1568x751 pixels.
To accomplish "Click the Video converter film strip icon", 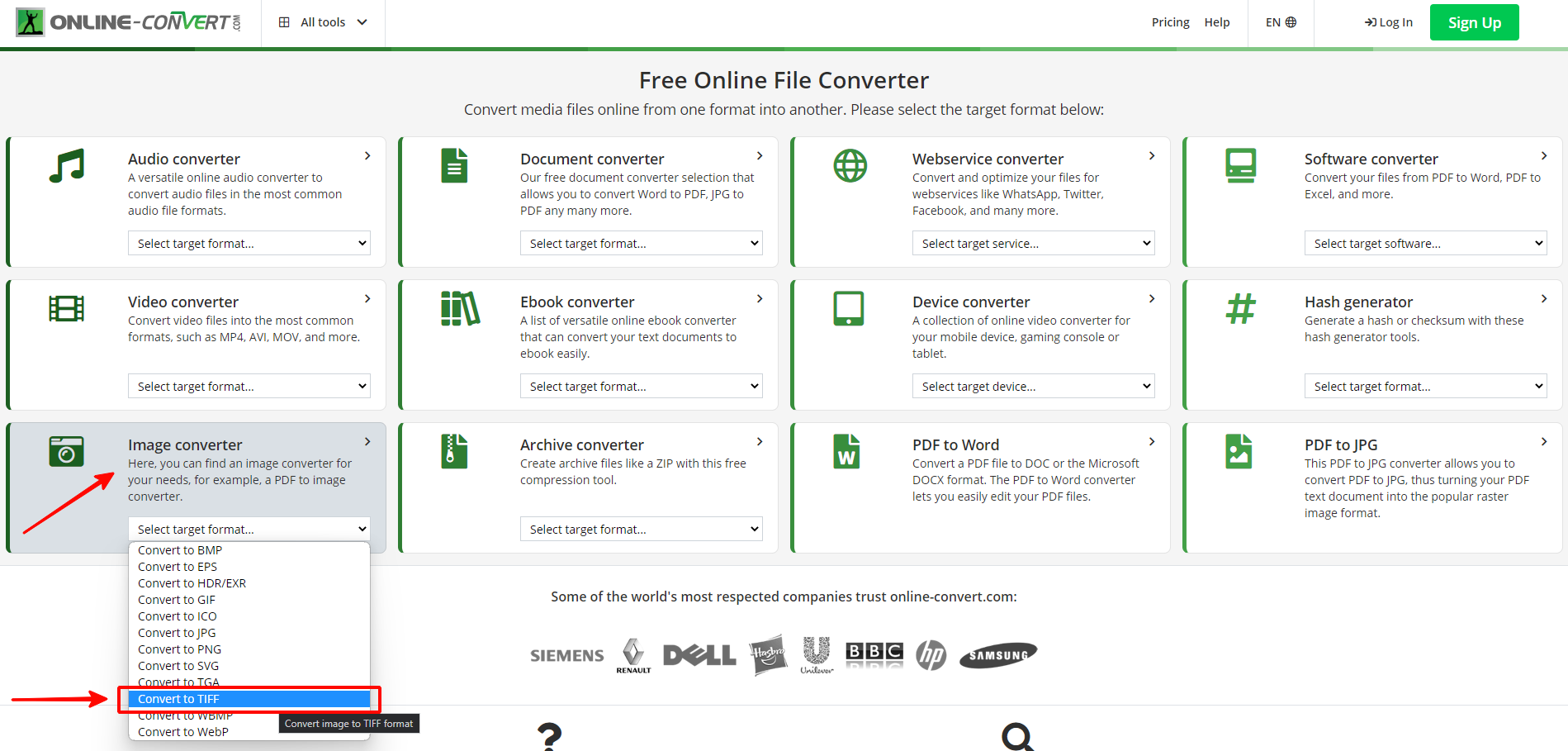I will coord(67,309).
